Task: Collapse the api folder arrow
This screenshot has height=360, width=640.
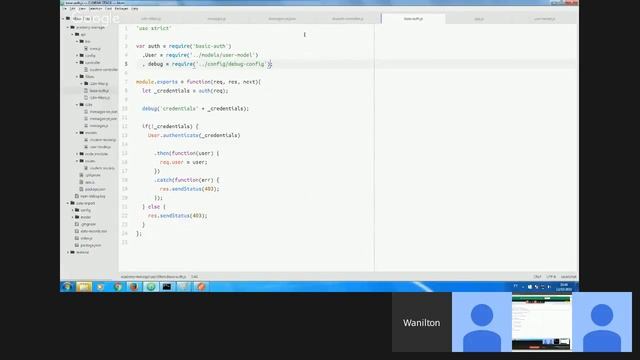Action: pos(73,35)
